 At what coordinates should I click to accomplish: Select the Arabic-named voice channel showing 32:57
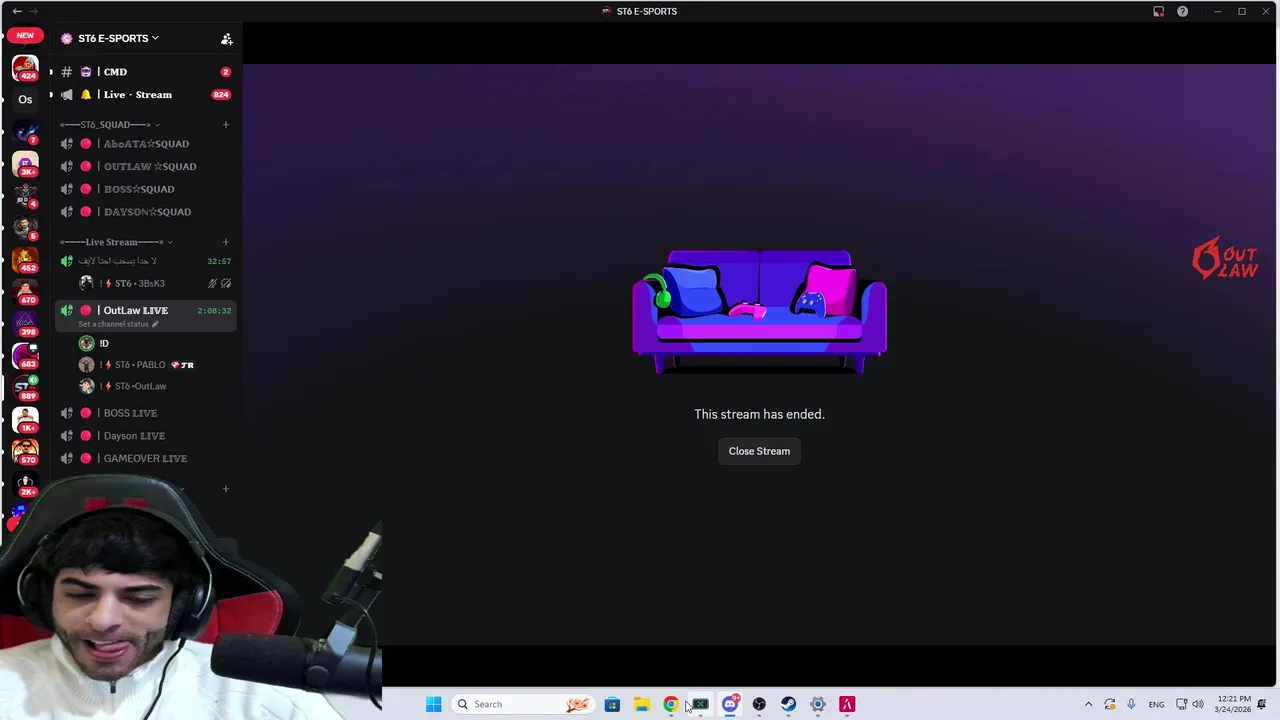[x=145, y=261]
